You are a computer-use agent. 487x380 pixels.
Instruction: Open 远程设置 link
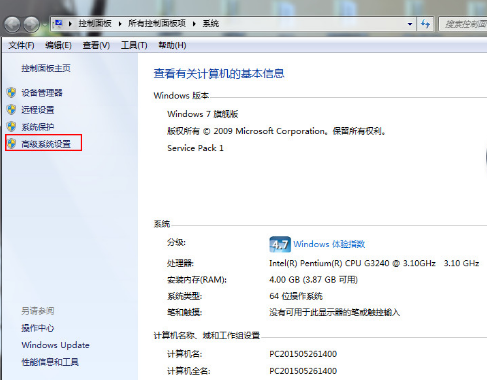click(38, 110)
